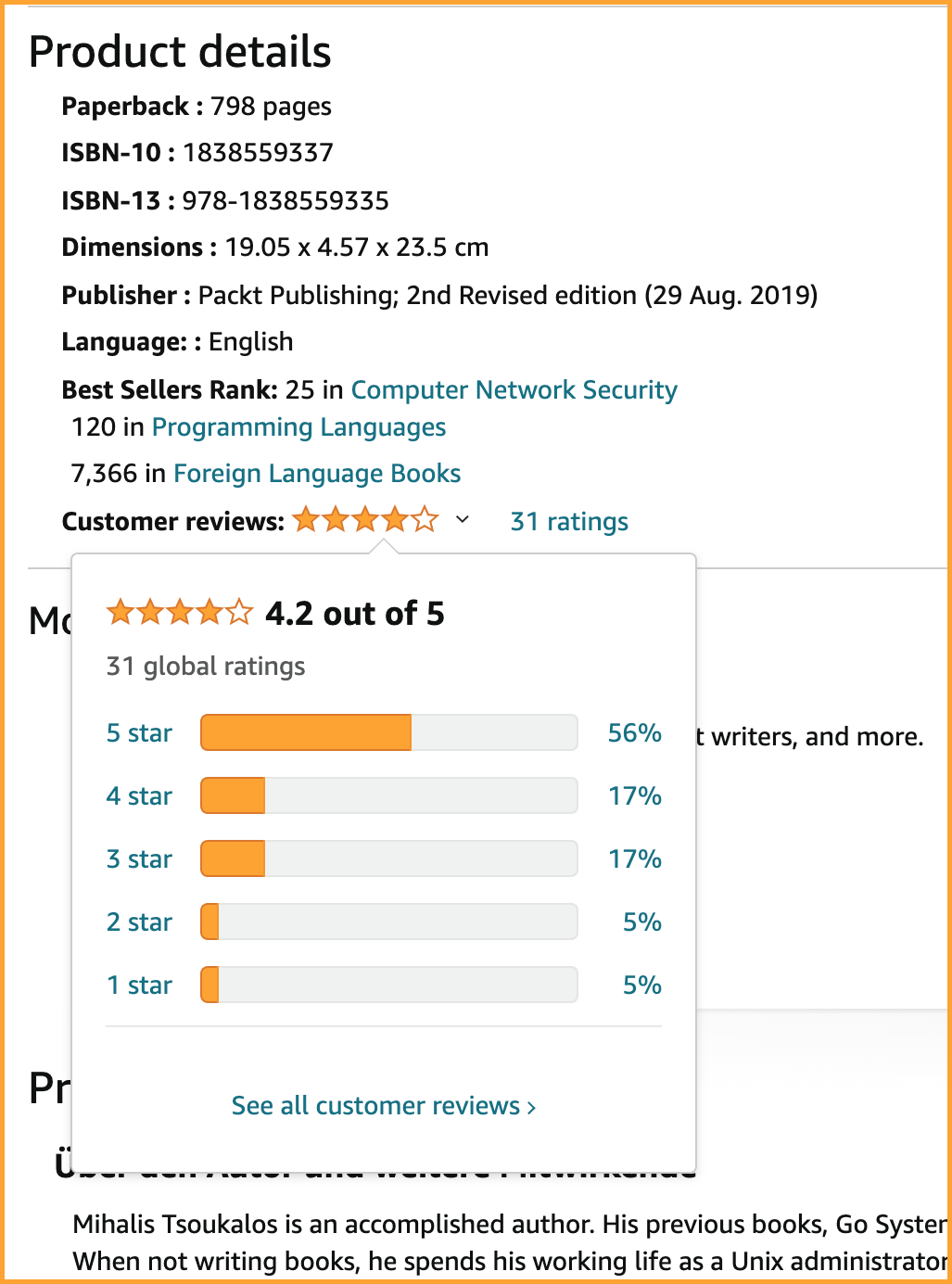Open See all customer reviews
Image resolution: width=952 pixels, height=1284 pixels.
(x=384, y=1106)
